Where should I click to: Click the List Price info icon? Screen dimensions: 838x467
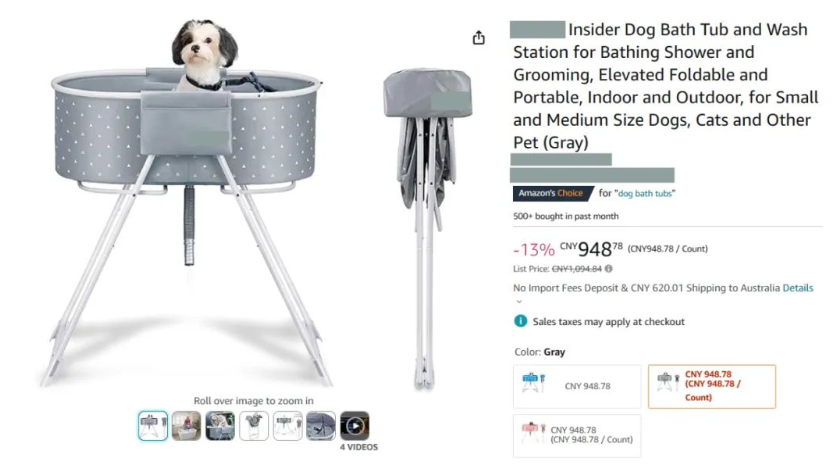pyautogui.click(x=609, y=269)
